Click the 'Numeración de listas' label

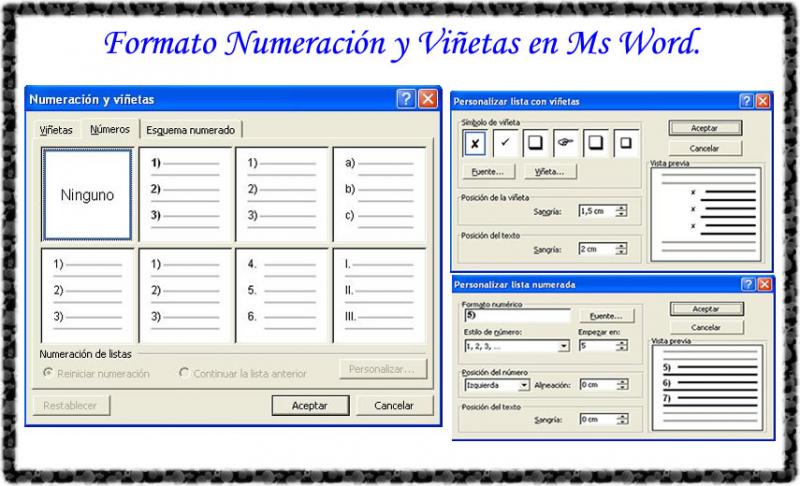tap(85, 354)
